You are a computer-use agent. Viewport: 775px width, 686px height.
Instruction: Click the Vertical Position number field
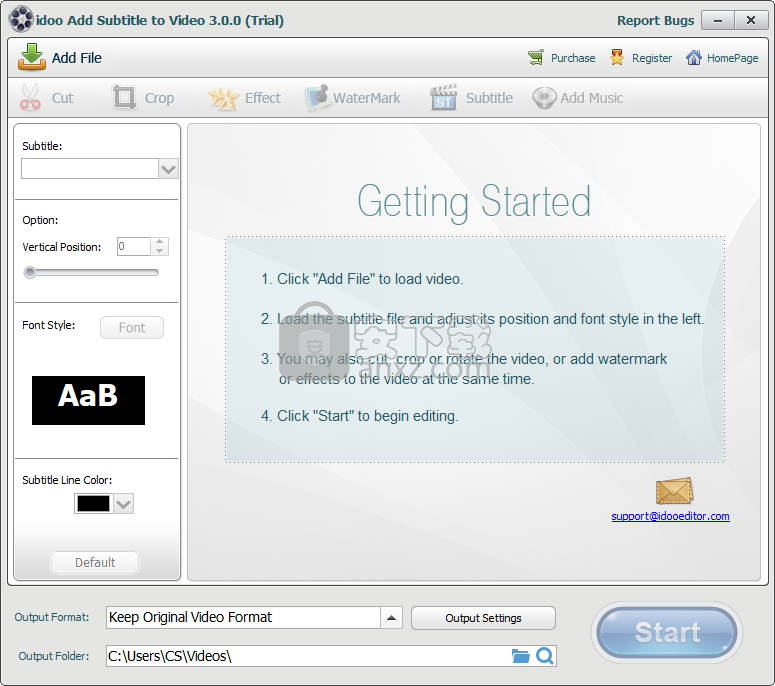(x=133, y=246)
